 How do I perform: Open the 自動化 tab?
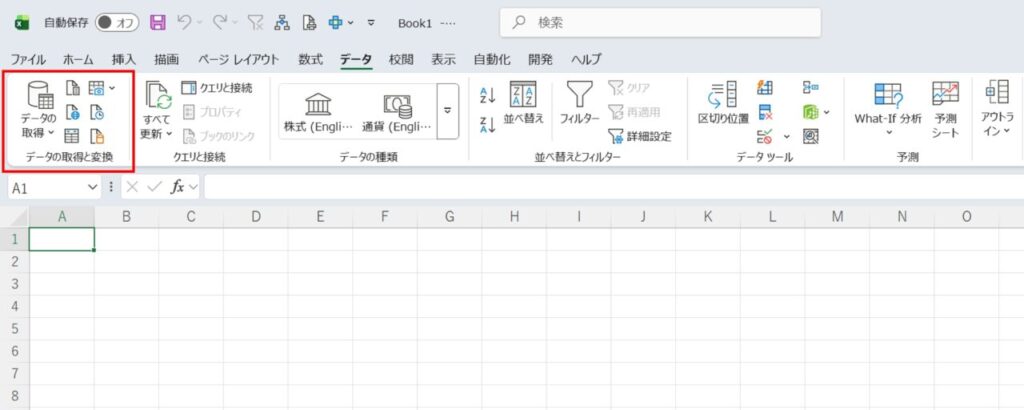coord(492,59)
